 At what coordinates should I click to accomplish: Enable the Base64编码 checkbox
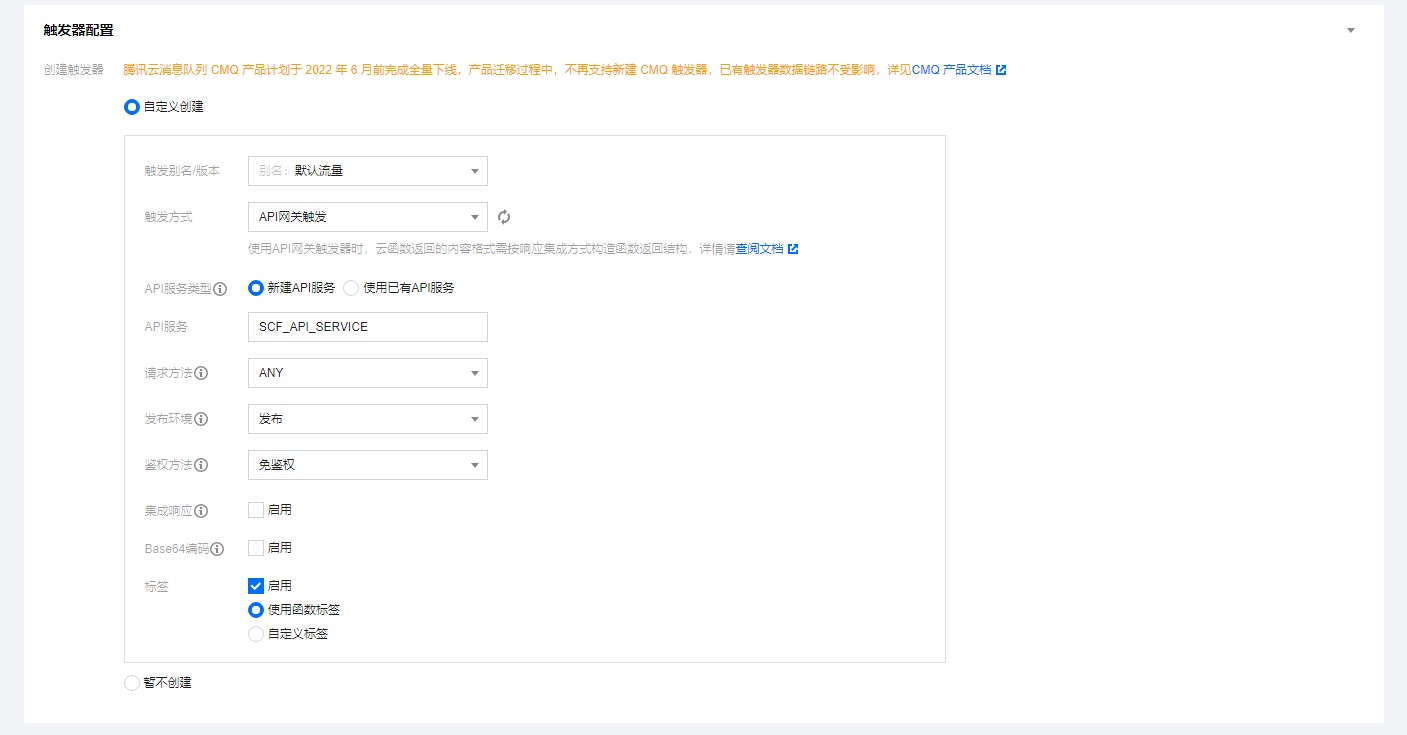pos(255,548)
